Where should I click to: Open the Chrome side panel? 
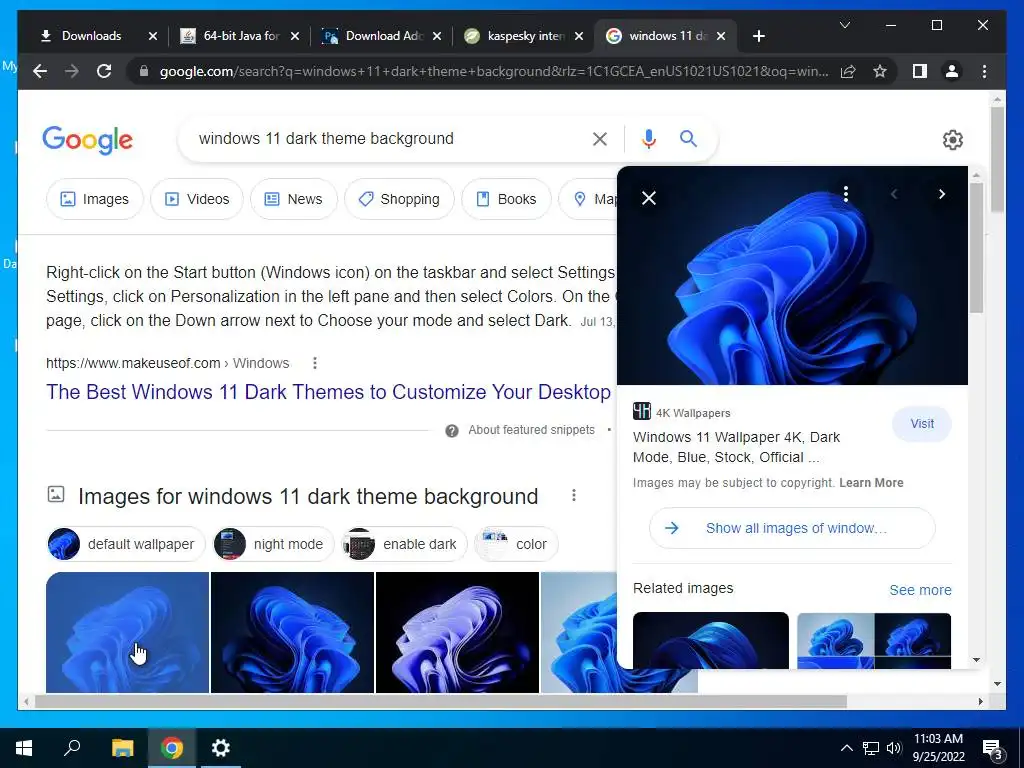[920, 71]
